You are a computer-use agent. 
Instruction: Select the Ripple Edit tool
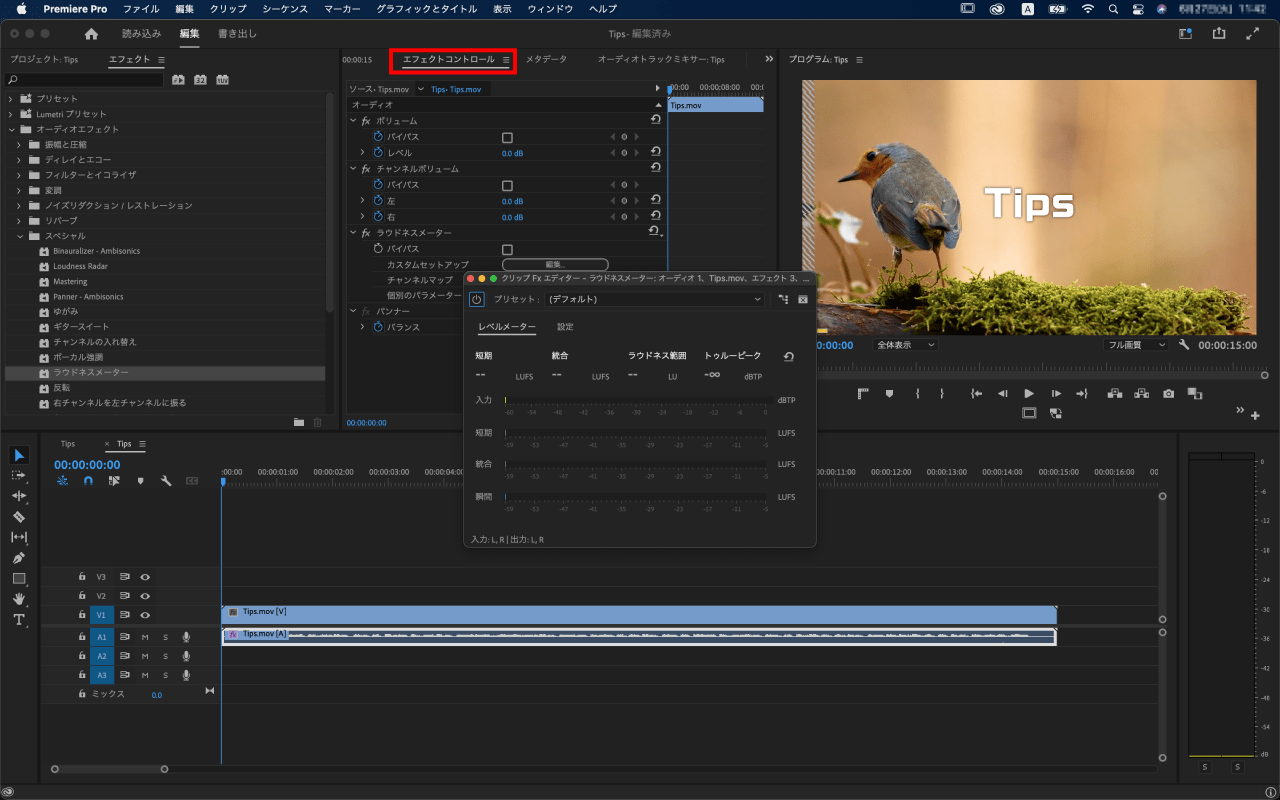[x=19, y=496]
